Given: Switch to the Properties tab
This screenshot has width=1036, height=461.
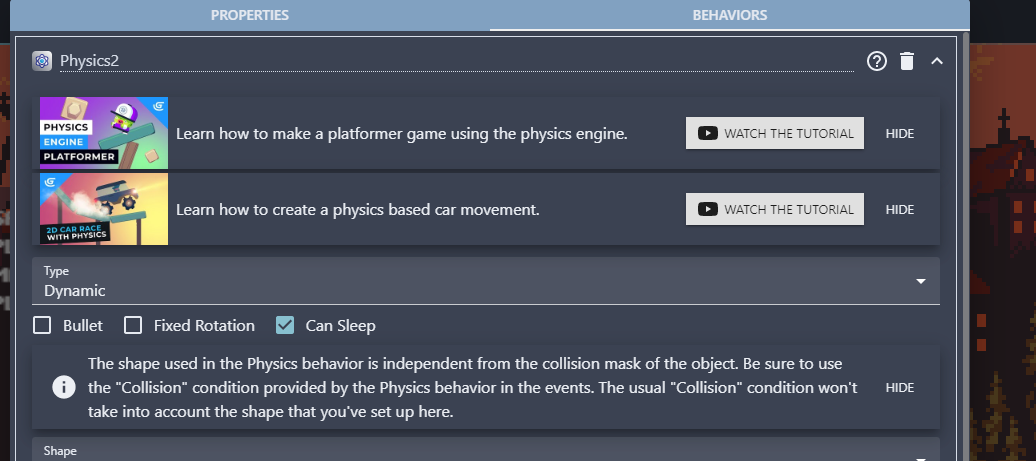Looking at the screenshot, I should point(250,15).
